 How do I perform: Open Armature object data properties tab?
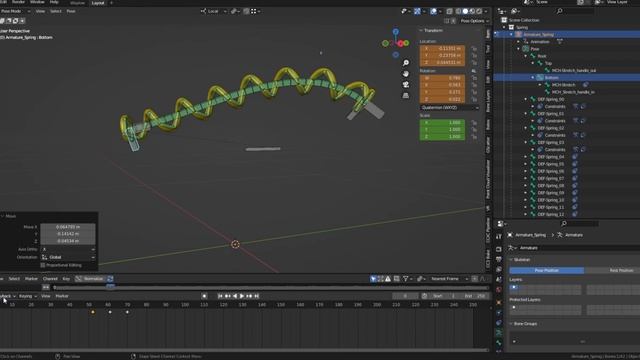point(499,333)
